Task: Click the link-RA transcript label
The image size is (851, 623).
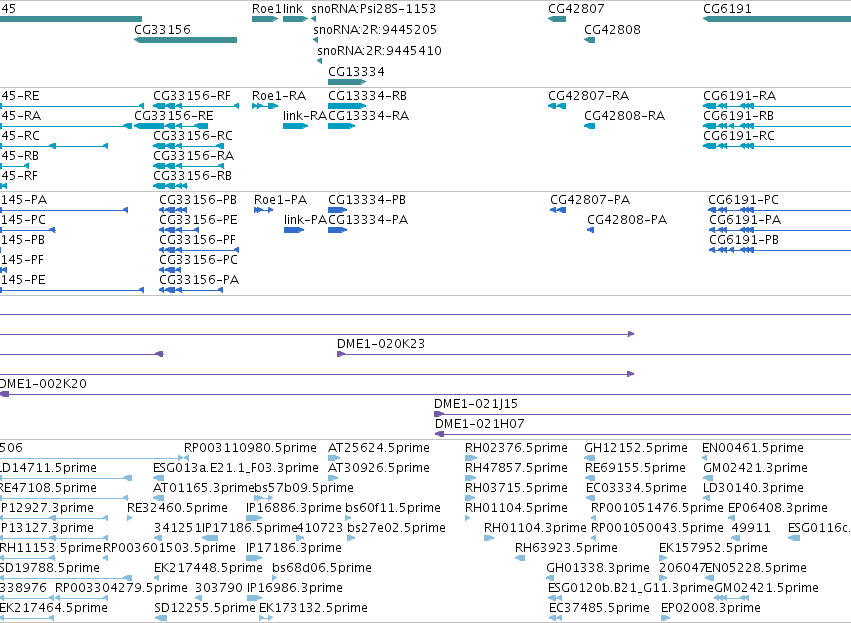Action: (304, 116)
